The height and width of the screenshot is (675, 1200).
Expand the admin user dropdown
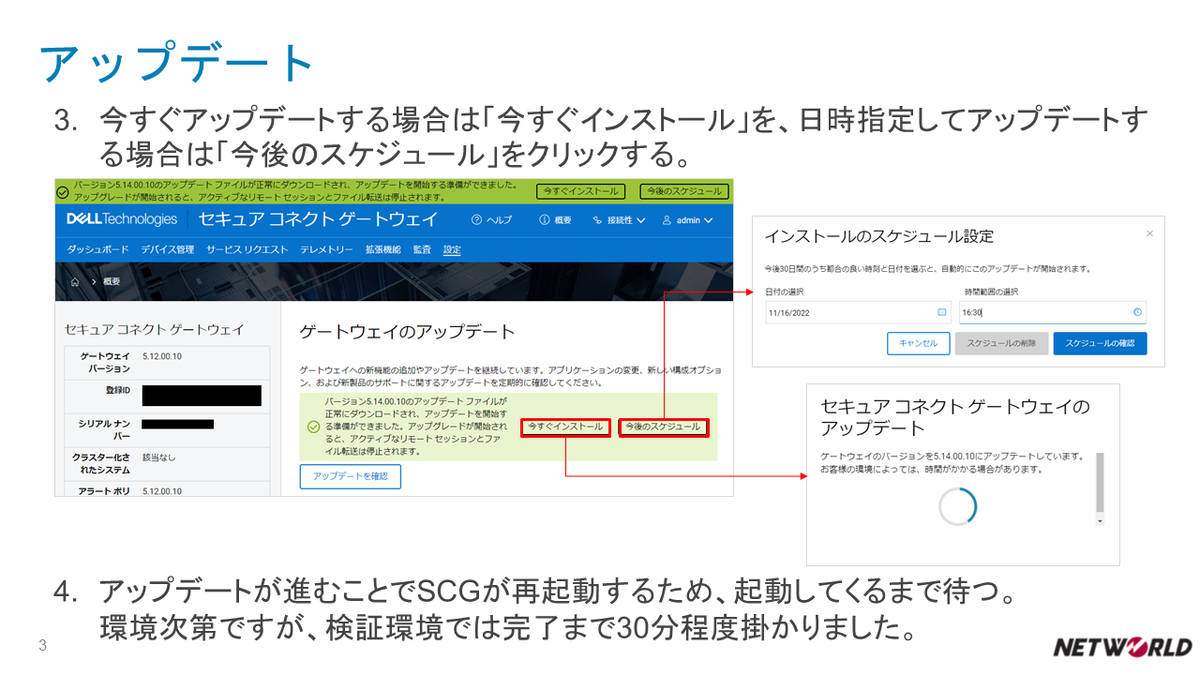688,220
